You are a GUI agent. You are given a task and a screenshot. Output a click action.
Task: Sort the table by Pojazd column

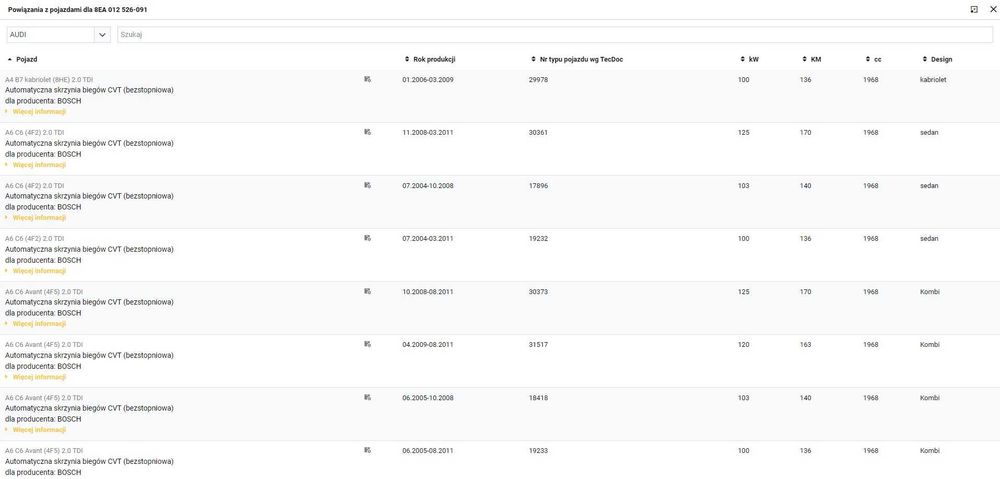pos(26,59)
